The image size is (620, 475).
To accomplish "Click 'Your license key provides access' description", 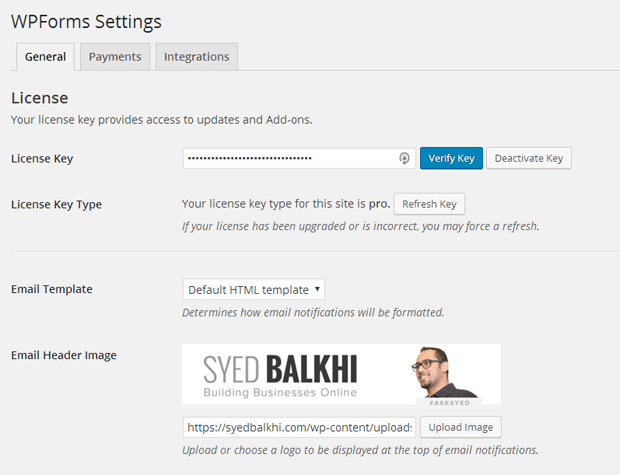I will coord(162,119).
